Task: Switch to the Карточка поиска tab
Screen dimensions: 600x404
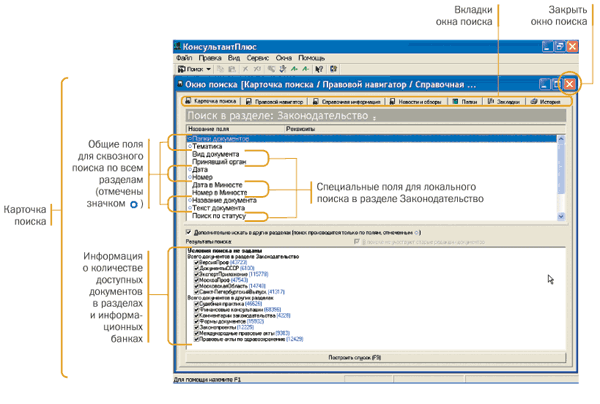Action: click(x=210, y=101)
